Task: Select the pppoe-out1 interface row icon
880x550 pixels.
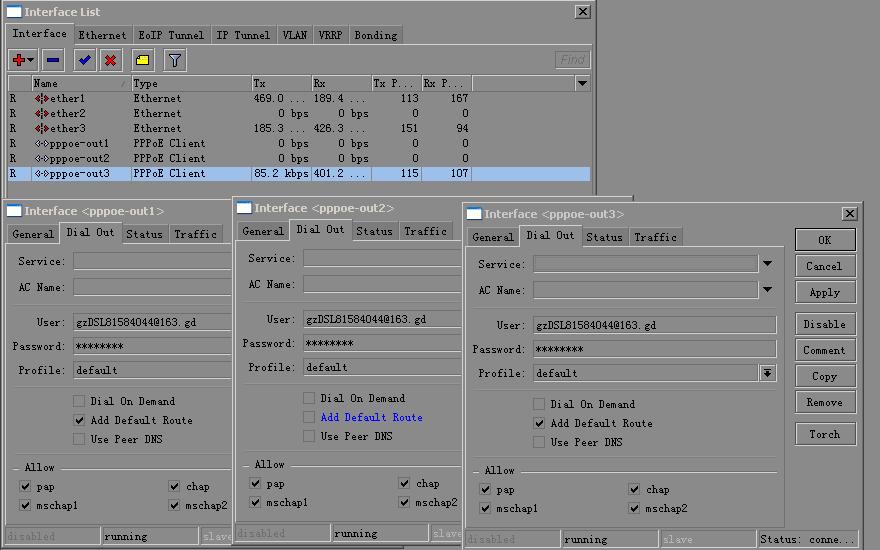Action: 42,144
